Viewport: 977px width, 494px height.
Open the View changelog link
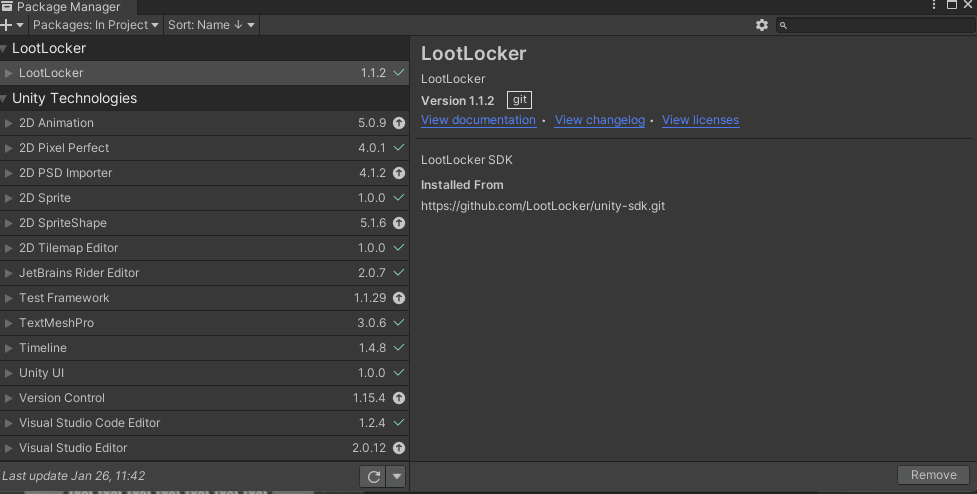[x=600, y=120]
